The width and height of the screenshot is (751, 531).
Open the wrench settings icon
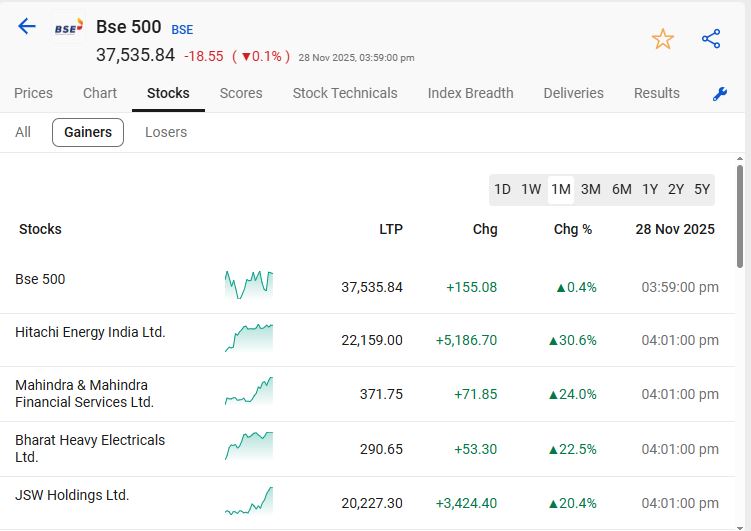coord(719,94)
